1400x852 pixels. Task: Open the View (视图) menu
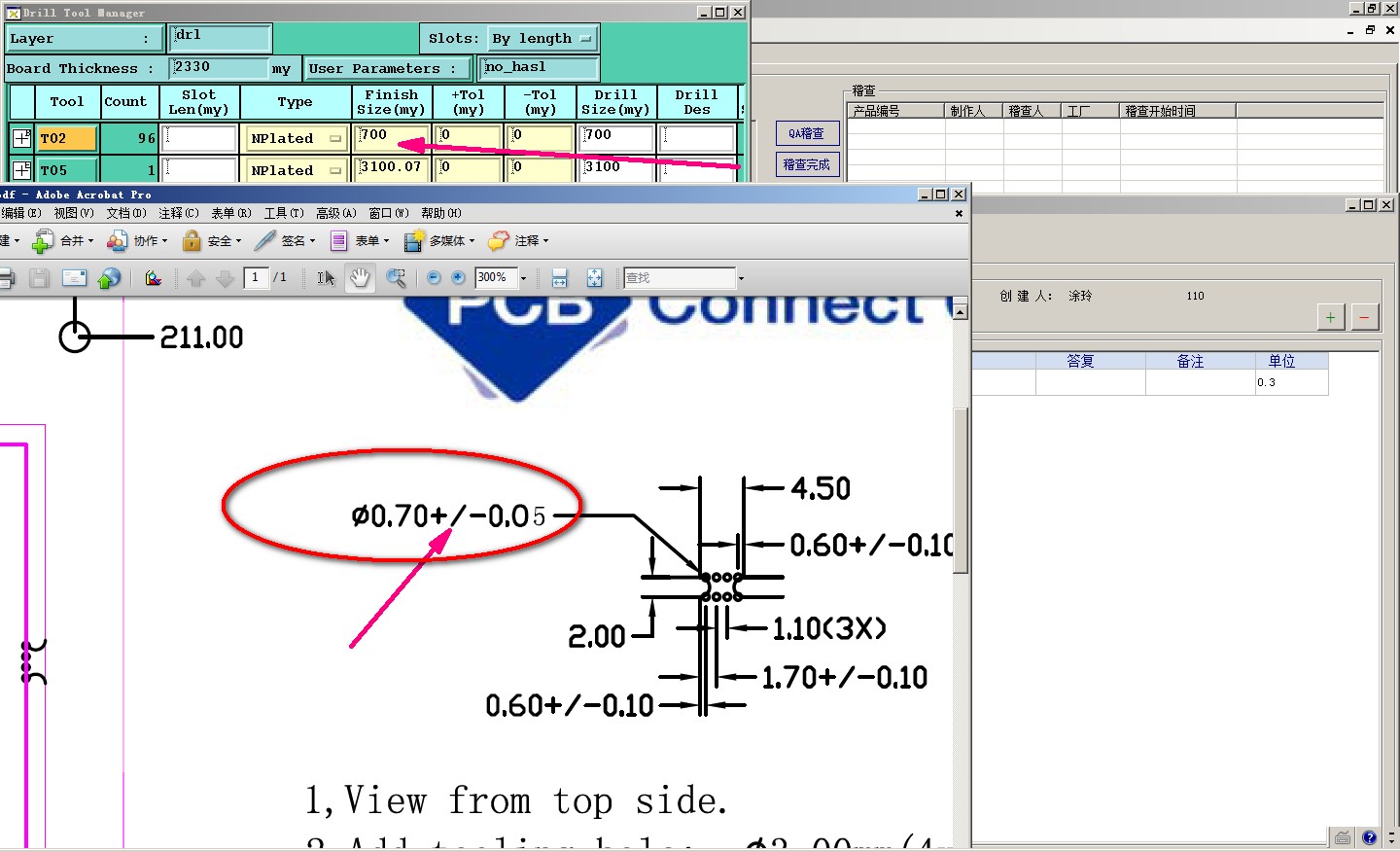click(74, 213)
